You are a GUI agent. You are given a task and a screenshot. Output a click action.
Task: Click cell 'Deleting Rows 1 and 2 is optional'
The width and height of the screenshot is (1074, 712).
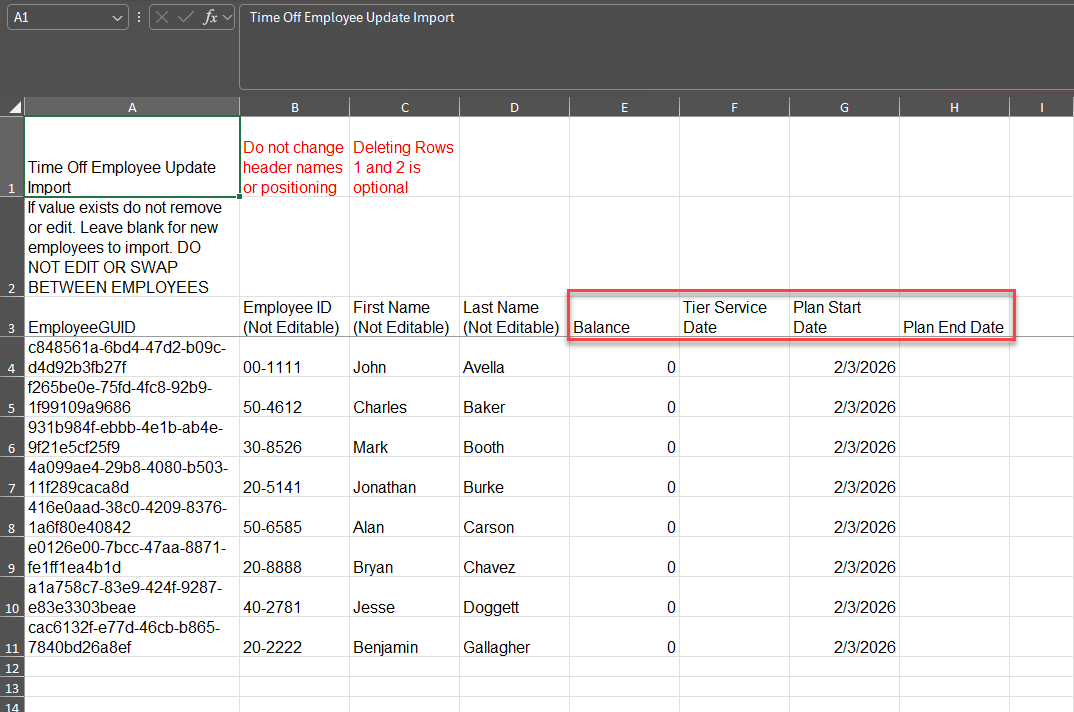405,157
